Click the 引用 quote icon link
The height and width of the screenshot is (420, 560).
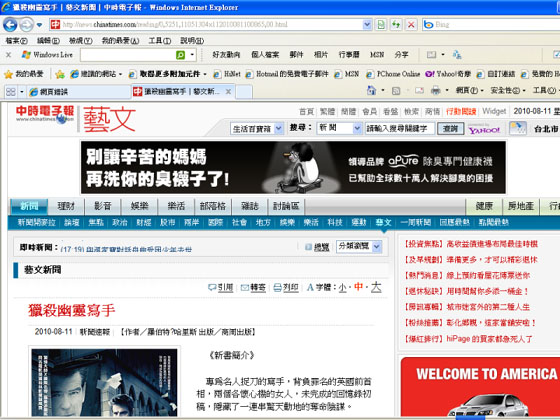coord(220,288)
